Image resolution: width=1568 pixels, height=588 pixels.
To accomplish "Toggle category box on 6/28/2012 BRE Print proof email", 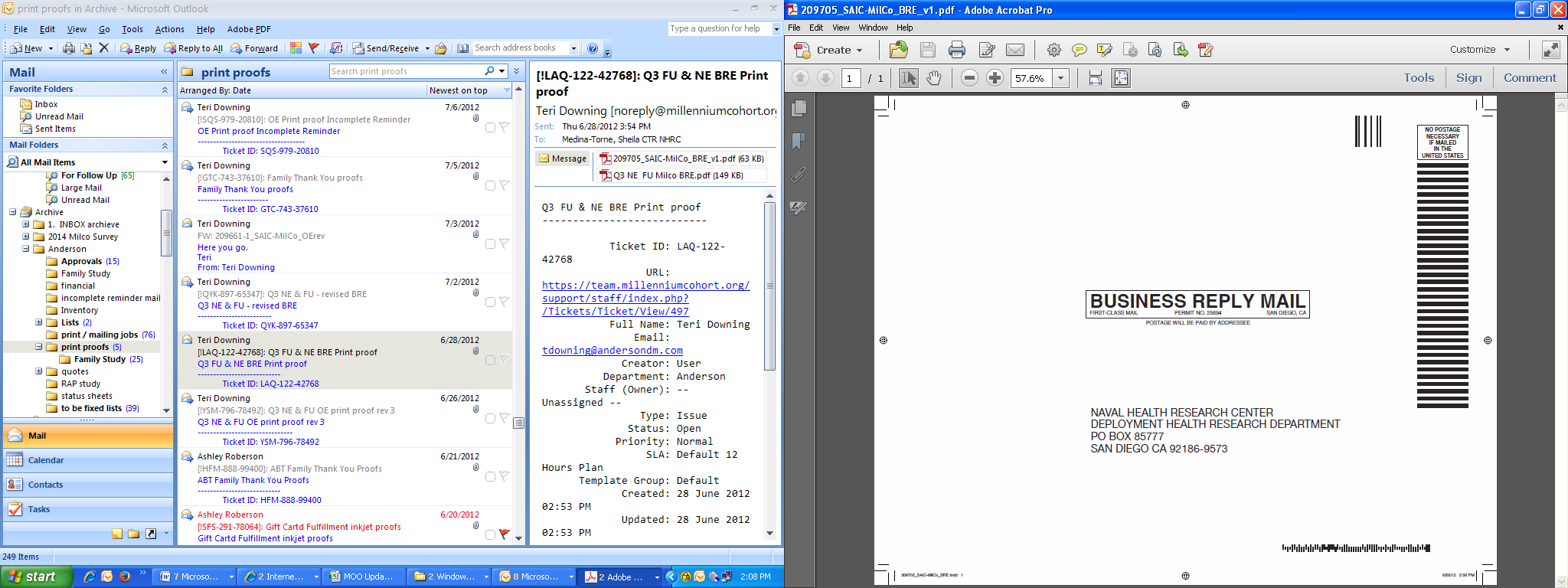I will [490, 361].
